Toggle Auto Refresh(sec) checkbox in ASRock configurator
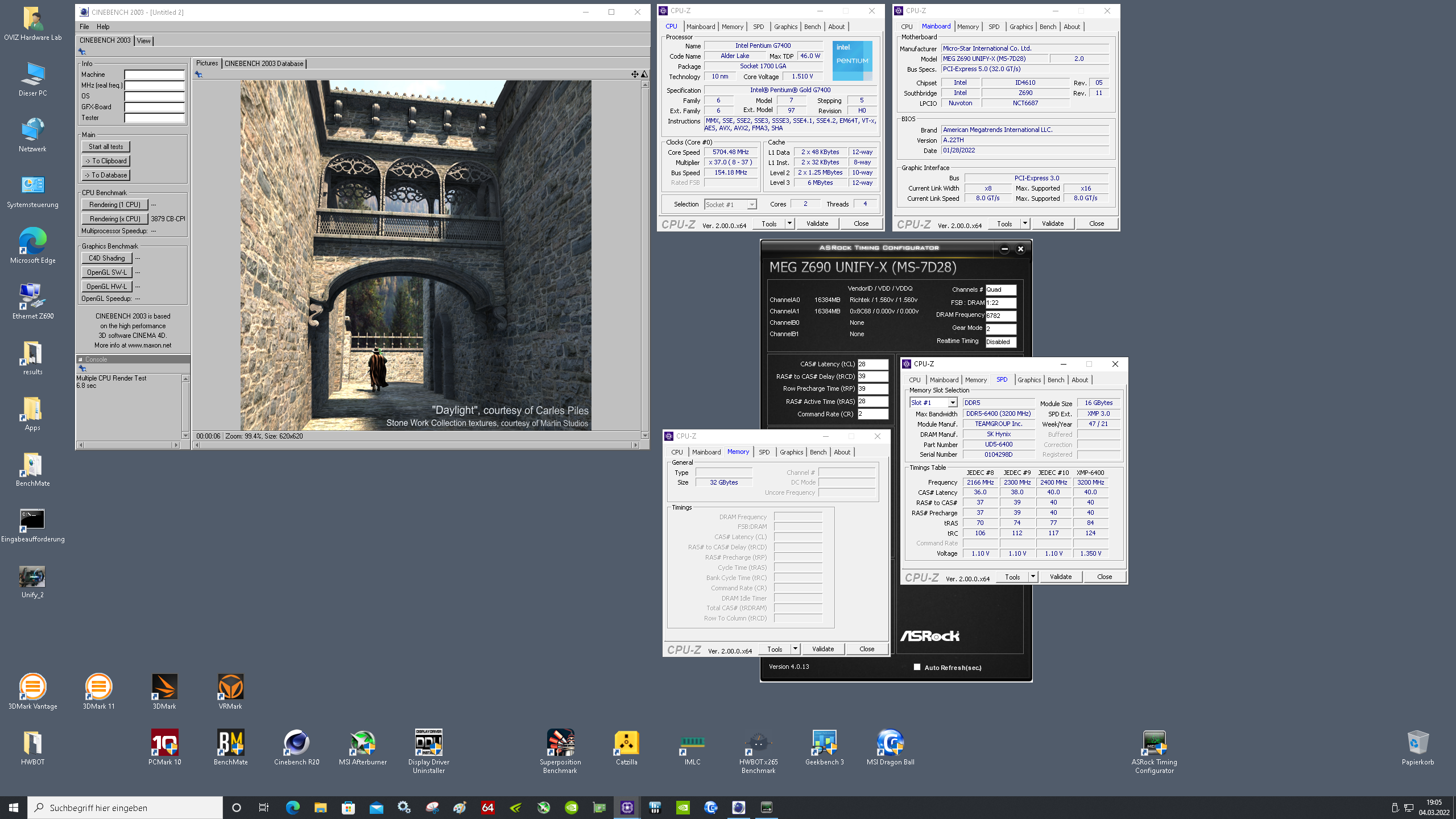 click(917, 667)
